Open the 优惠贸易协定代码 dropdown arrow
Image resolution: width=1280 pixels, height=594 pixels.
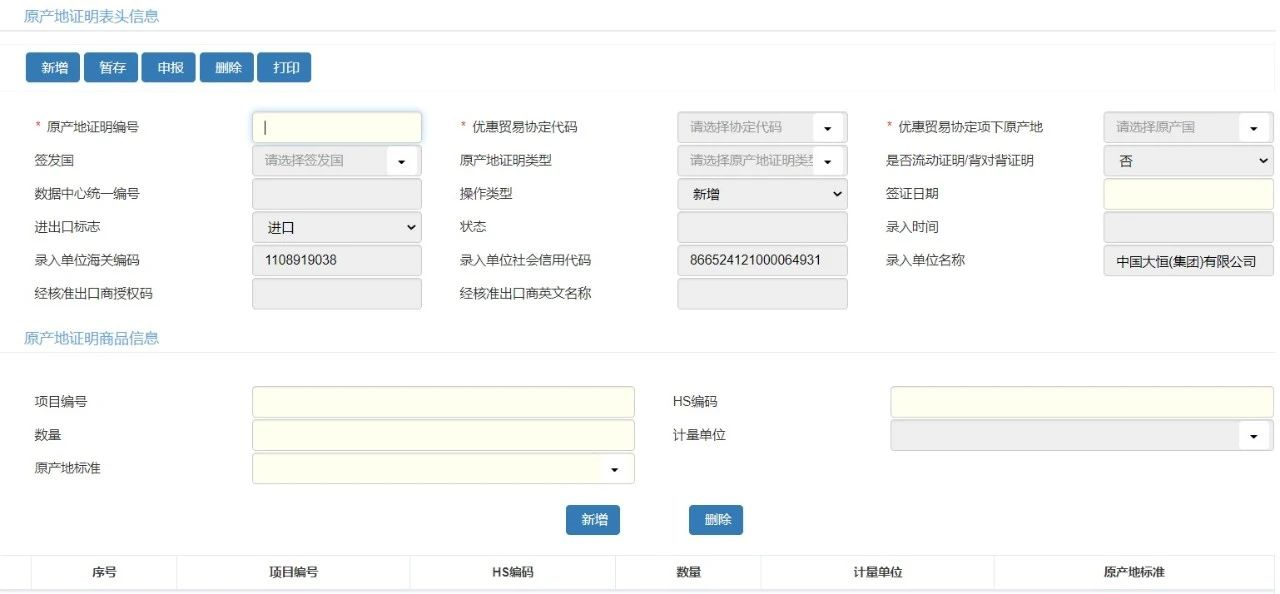pyautogui.click(x=829, y=128)
